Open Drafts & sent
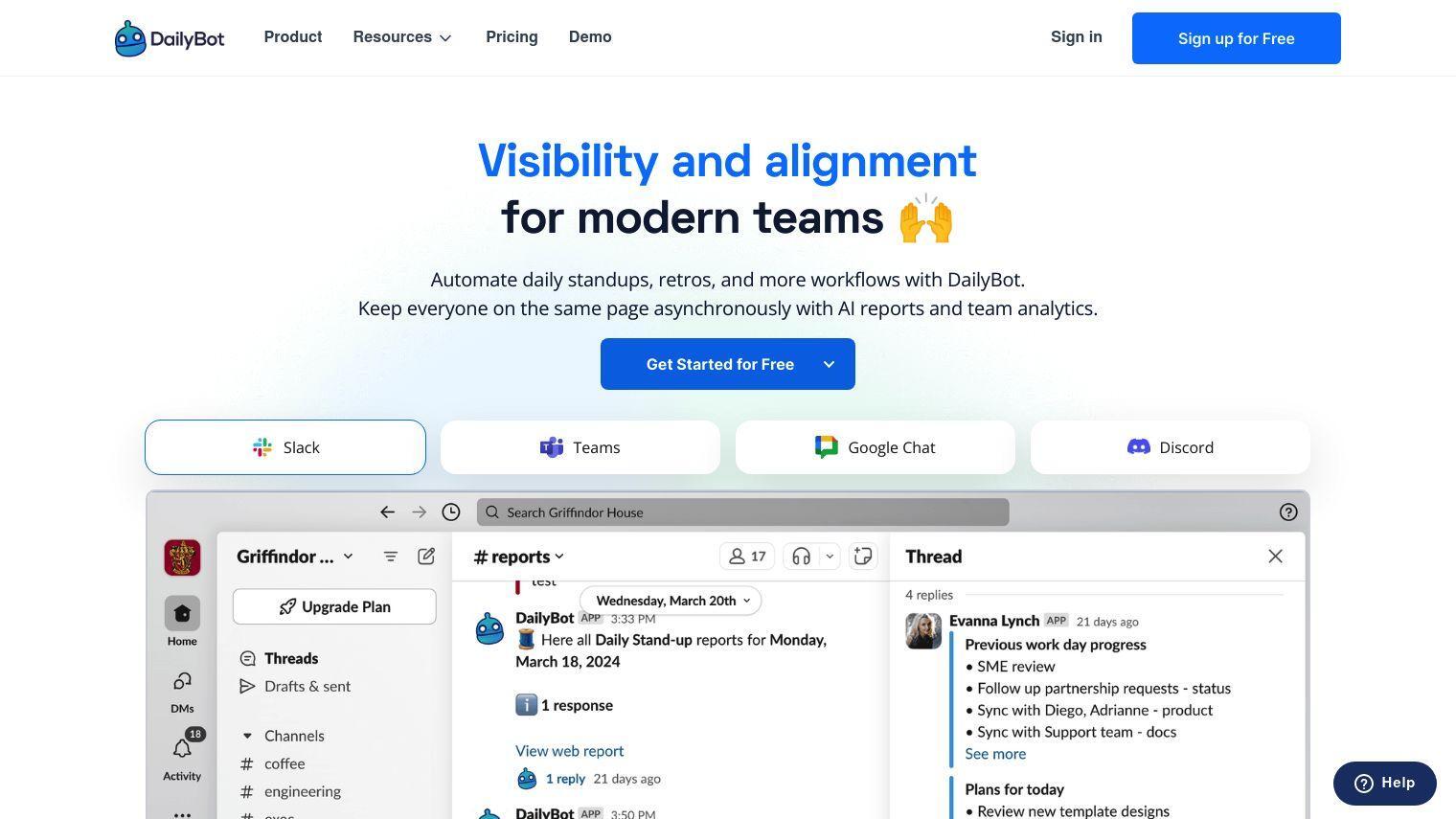The height and width of the screenshot is (819, 1456). pyautogui.click(x=307, y=686)
